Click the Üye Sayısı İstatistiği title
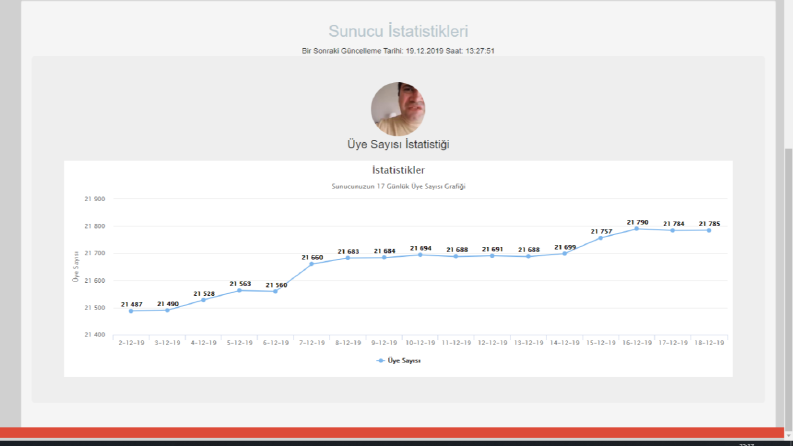Screen dimensions: 793x446 click(398, 145)
